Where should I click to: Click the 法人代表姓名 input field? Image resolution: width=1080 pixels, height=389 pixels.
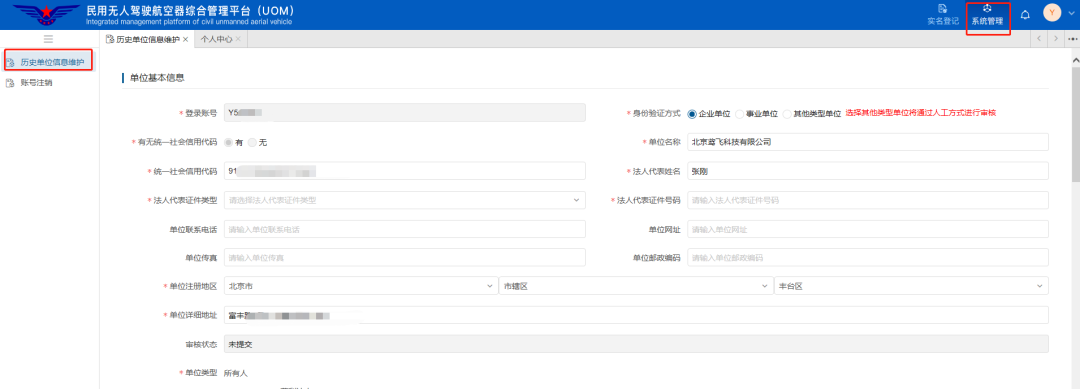868,171
